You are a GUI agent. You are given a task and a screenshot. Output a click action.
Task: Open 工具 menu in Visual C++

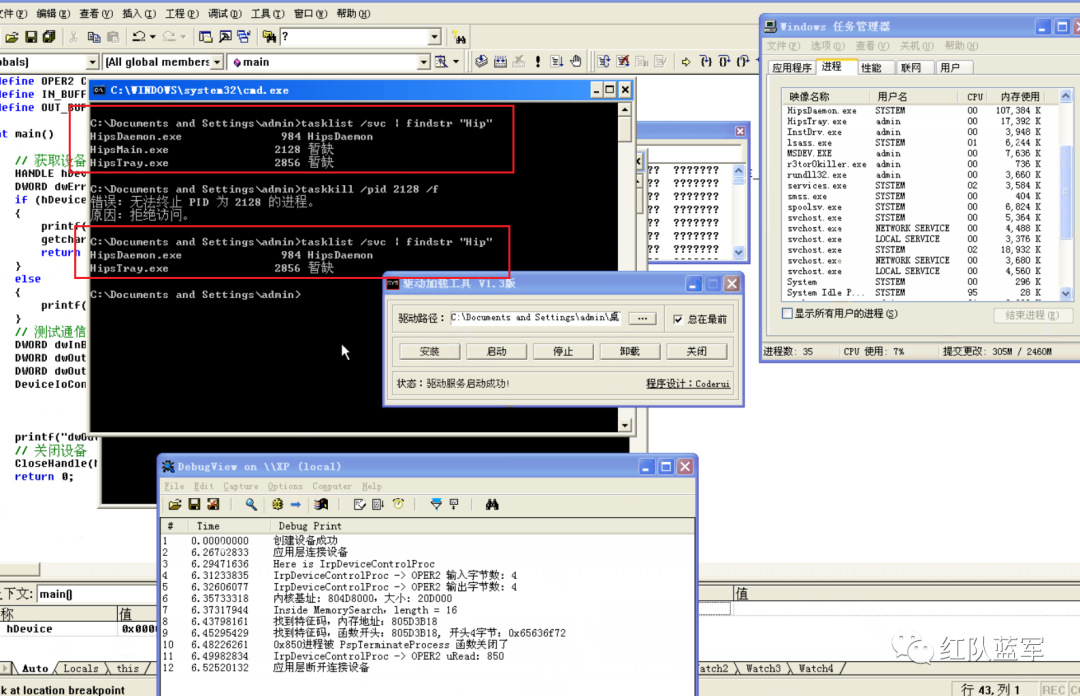267,13
